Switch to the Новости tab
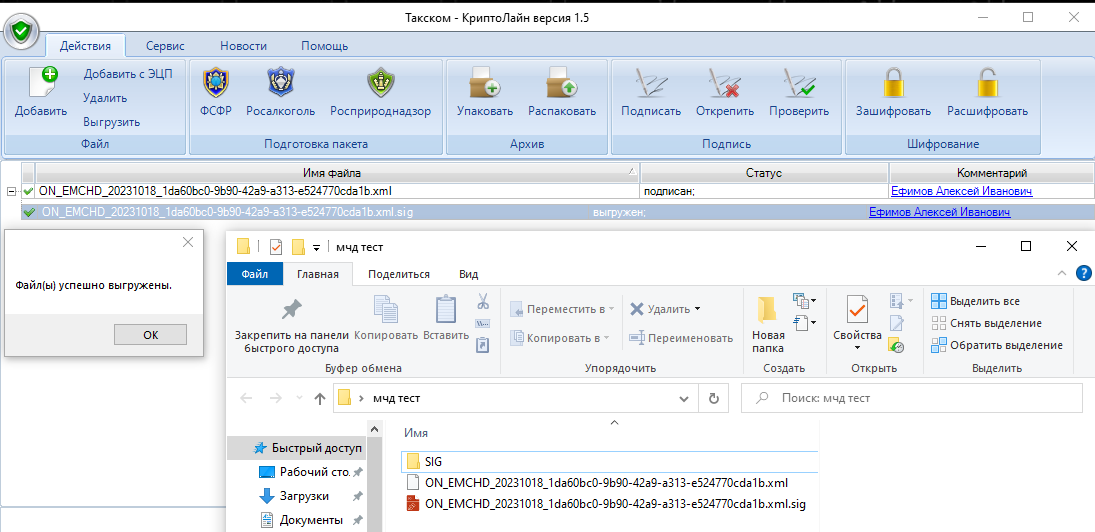Screen dimensions: 1095x532 coord(243,46)
